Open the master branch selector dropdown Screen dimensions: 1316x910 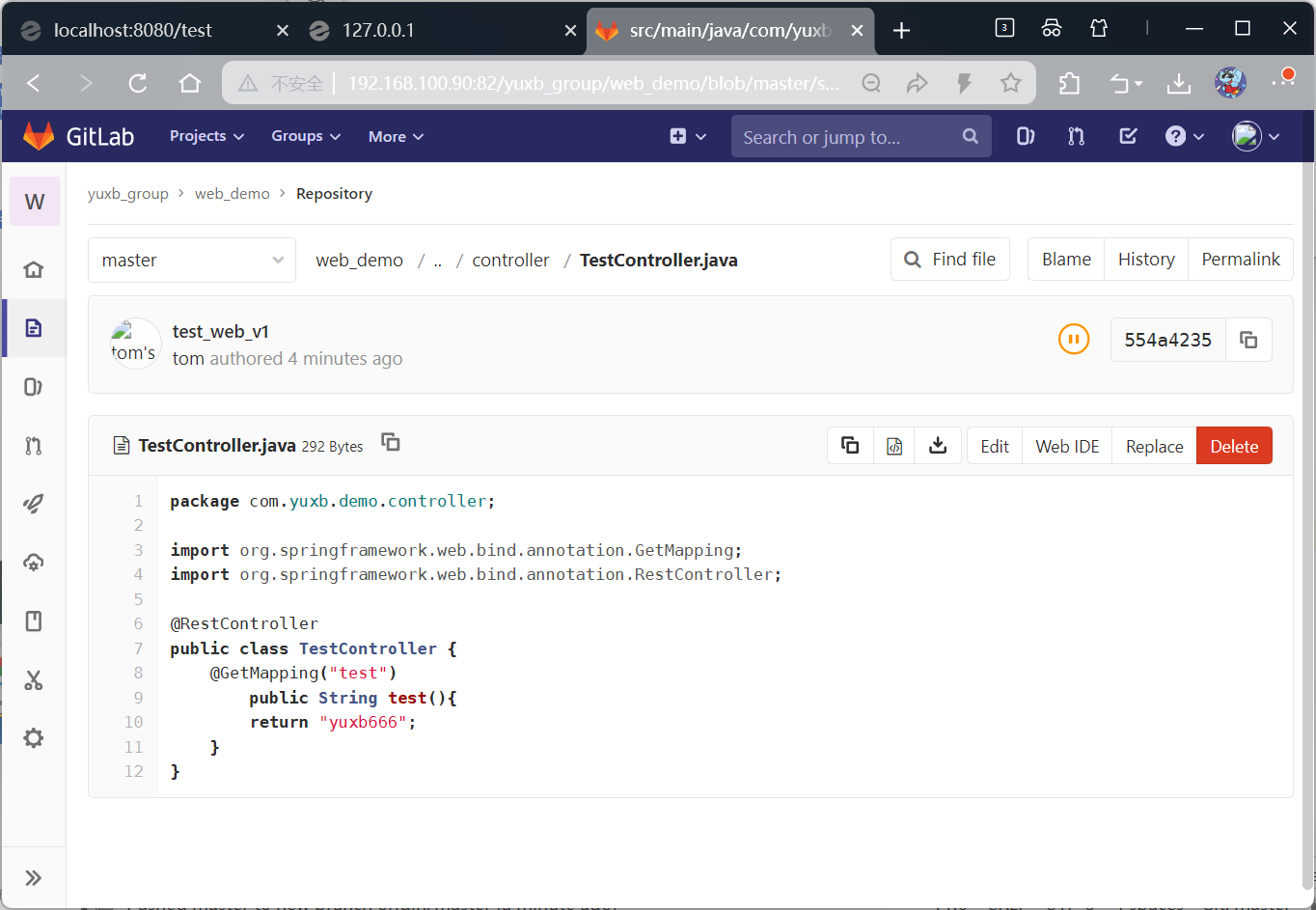192,261
